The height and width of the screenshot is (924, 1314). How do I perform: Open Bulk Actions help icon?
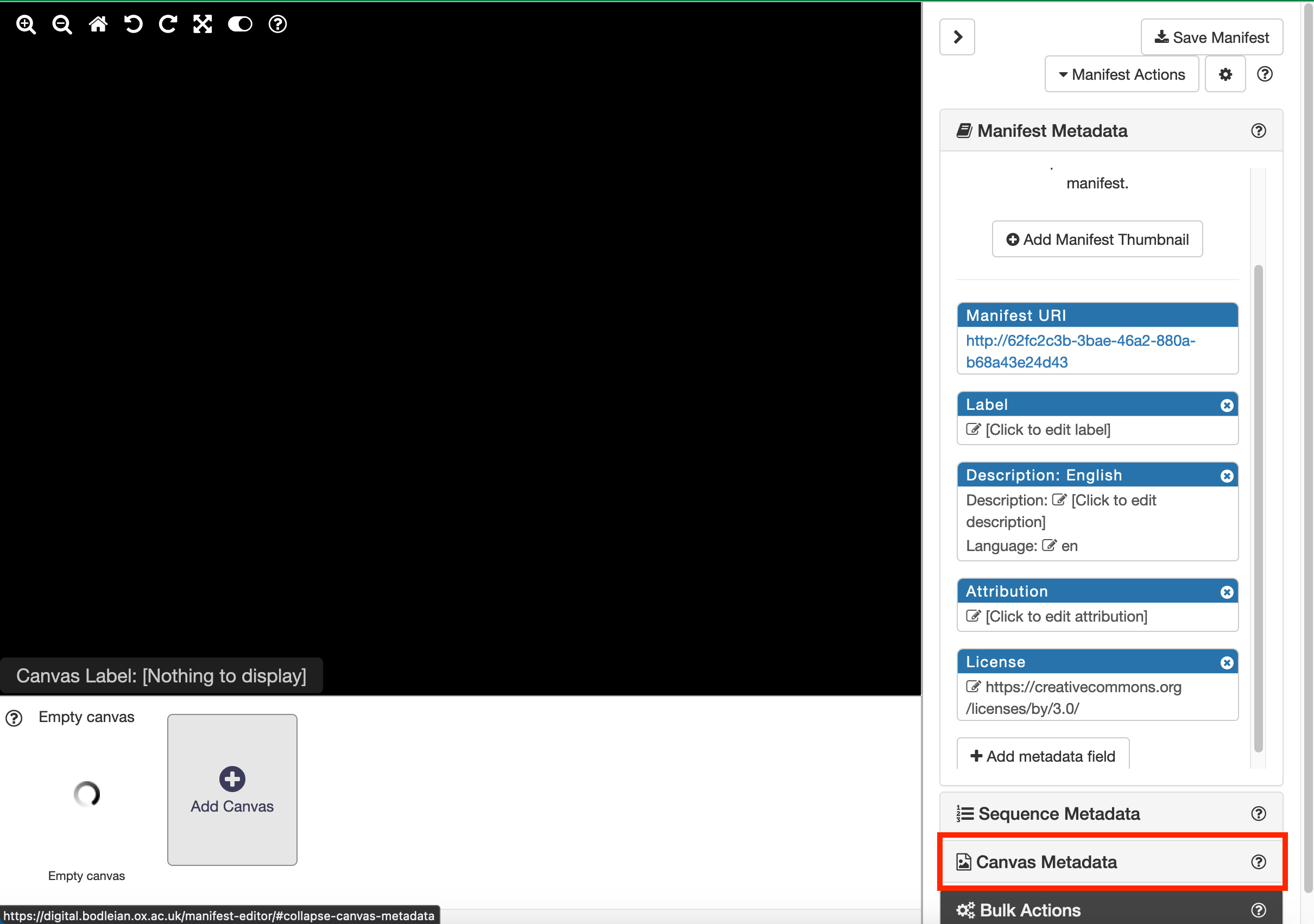click(x=1258, y=910)
